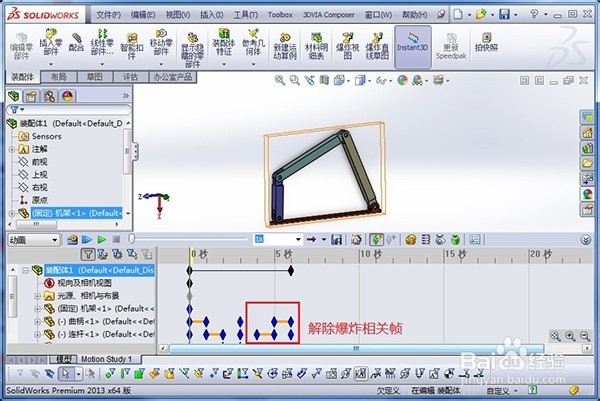The height and width of the screenshot is (401, 600).
Task: Expand the (固定) 机架<1> node in feature tree
Action: click(12, 213)
